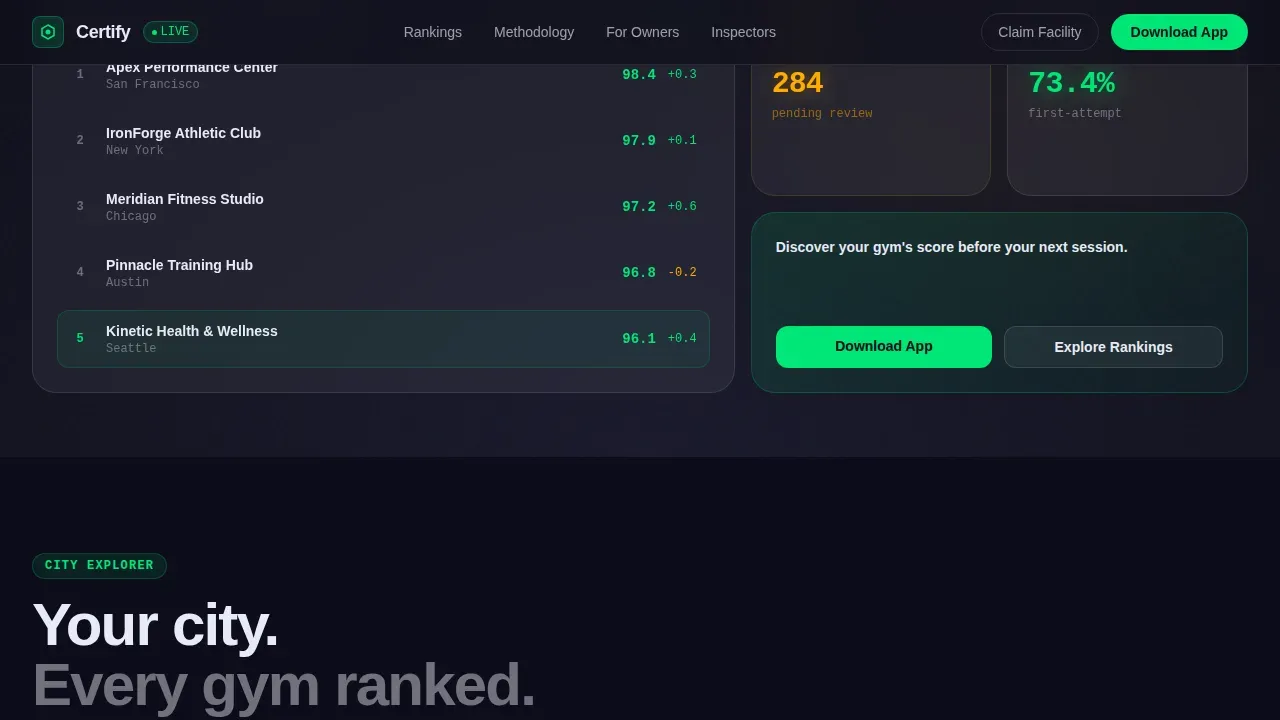Click the Explore Rankings button
The width and height of the screenshot is (1280, 720).
click(x=1113, y=347)
